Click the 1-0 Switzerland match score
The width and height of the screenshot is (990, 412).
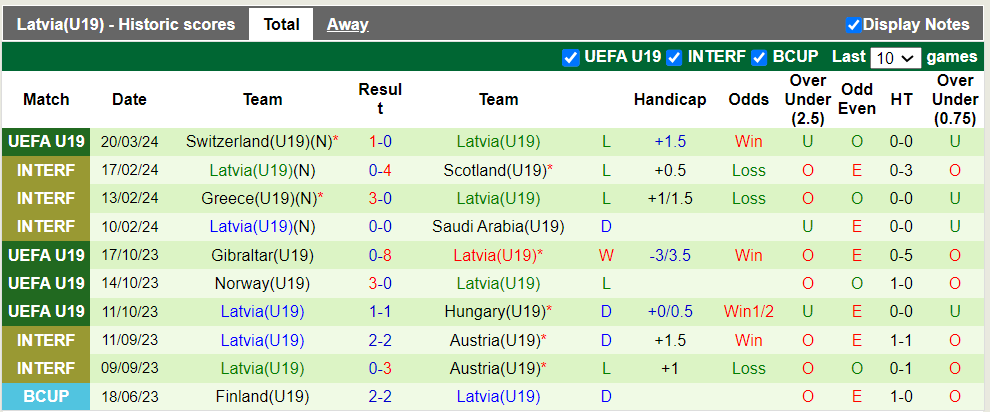[380, 142]
